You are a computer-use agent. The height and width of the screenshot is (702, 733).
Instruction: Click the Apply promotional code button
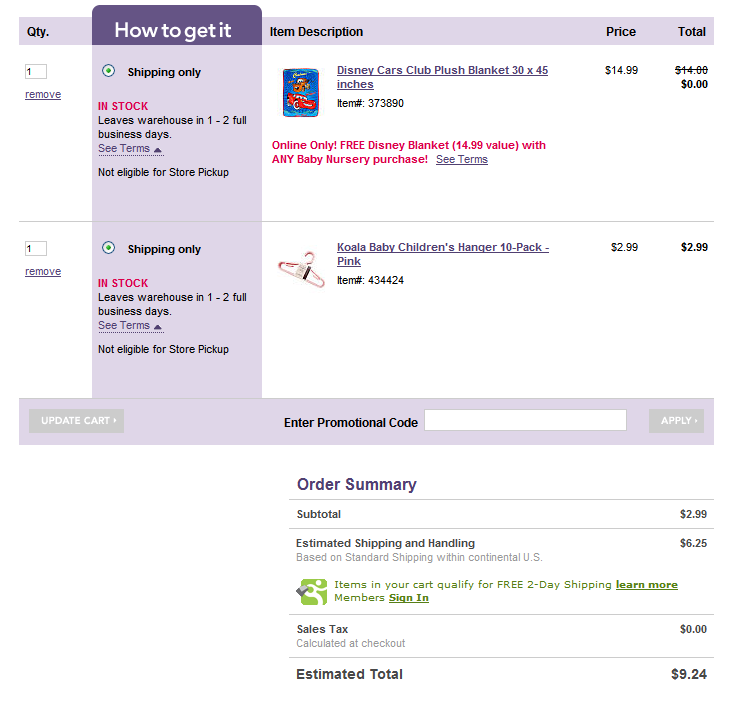coord(676,421)
